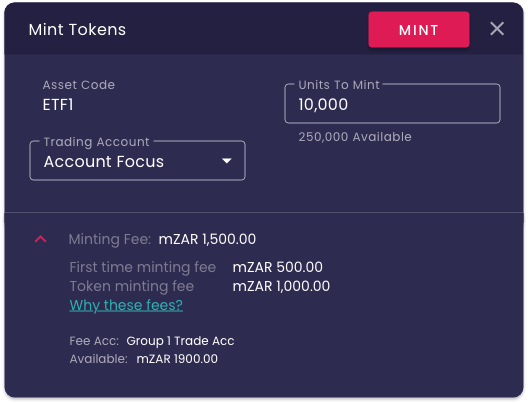Click the Available mZAR 1900.00 balance
This screenshot has width=528, height=404.
click(x=143, y=359)
